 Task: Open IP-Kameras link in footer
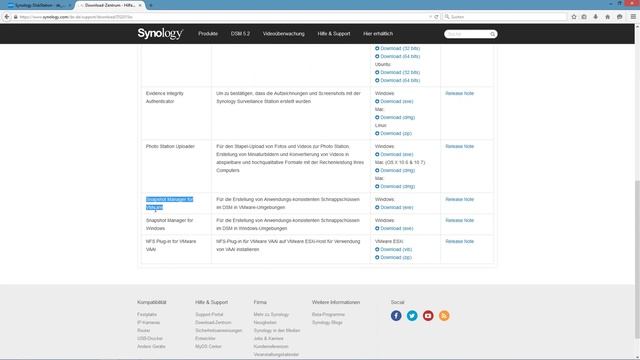pos(149,322)
